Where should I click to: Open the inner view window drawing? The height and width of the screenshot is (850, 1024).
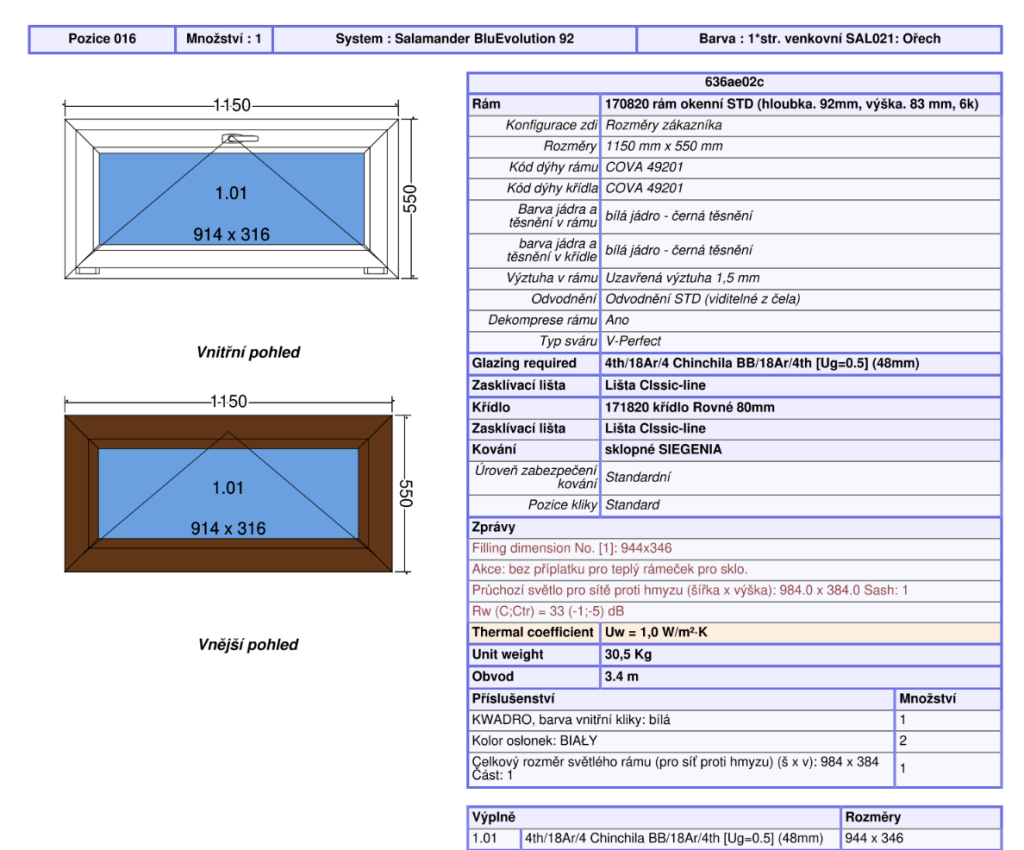point(231,199)
